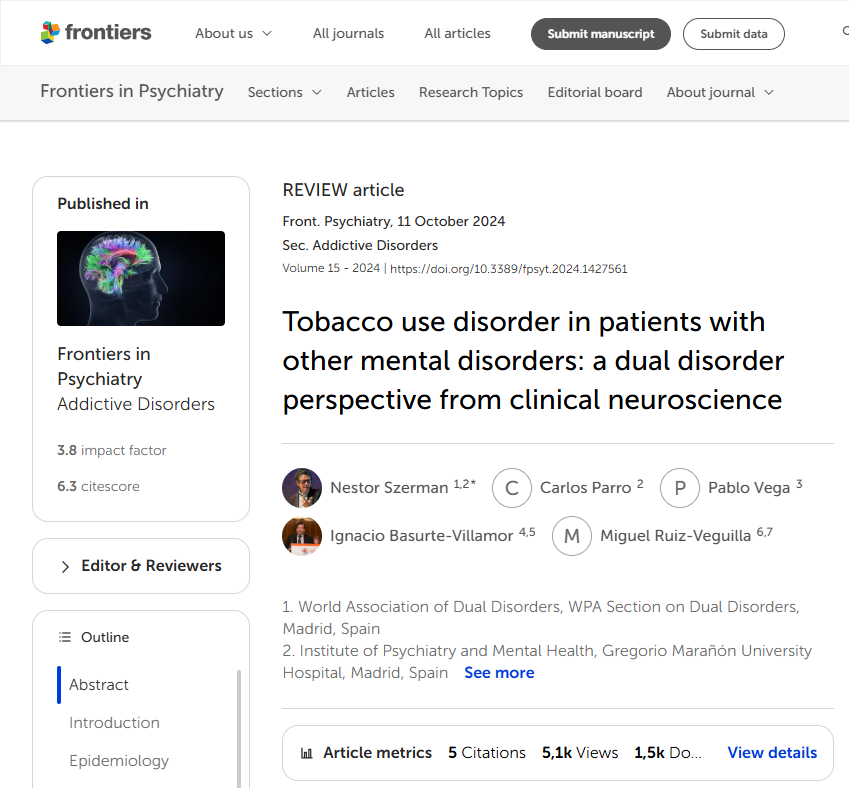Viewport: 849px width, 788px height.
Task: Click the brain image journal thumbnail
Action: tap(141, 278)
